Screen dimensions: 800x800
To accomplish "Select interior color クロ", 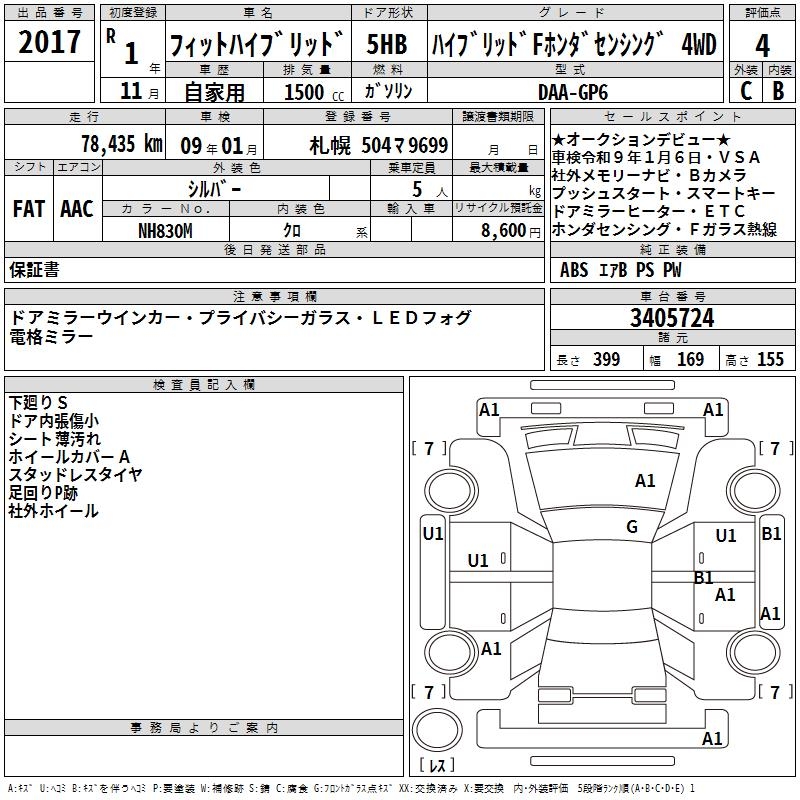I will (x=292, y=231).
